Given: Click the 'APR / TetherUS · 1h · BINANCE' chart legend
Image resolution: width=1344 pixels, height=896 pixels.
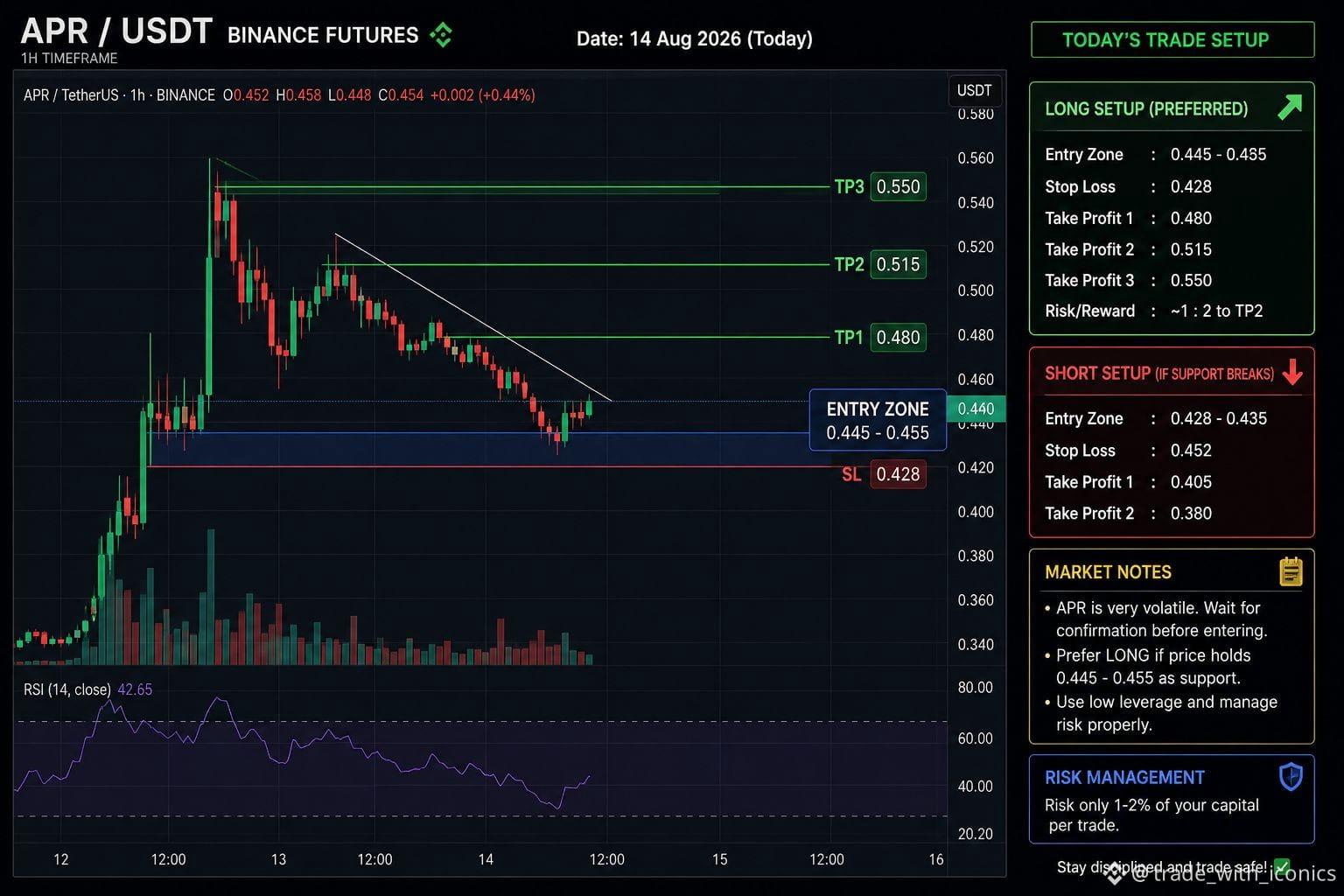Looking at the screenshot, I should 119,94.
